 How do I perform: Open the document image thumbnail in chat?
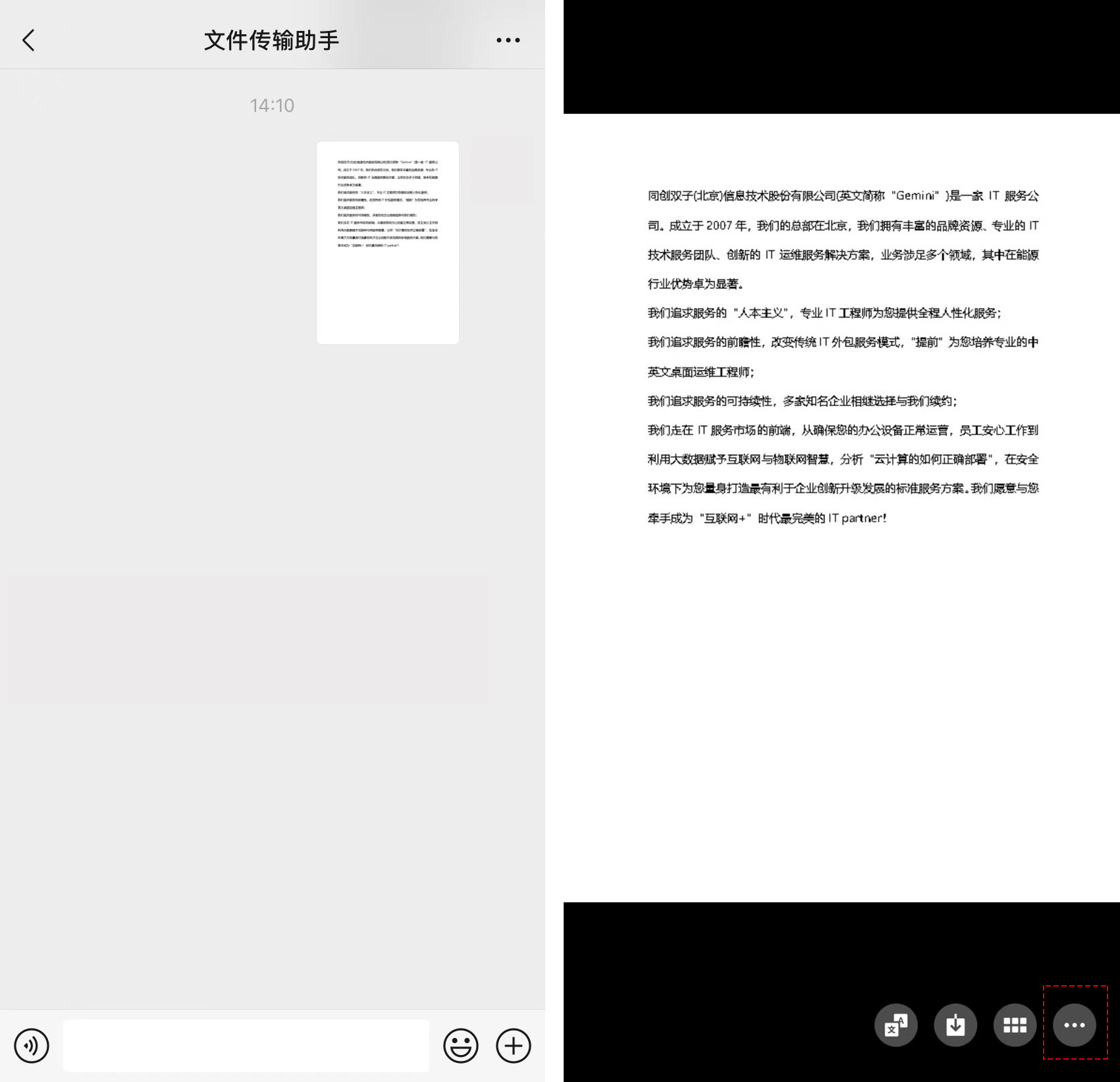pyautogui.click(x=388, y=242)
